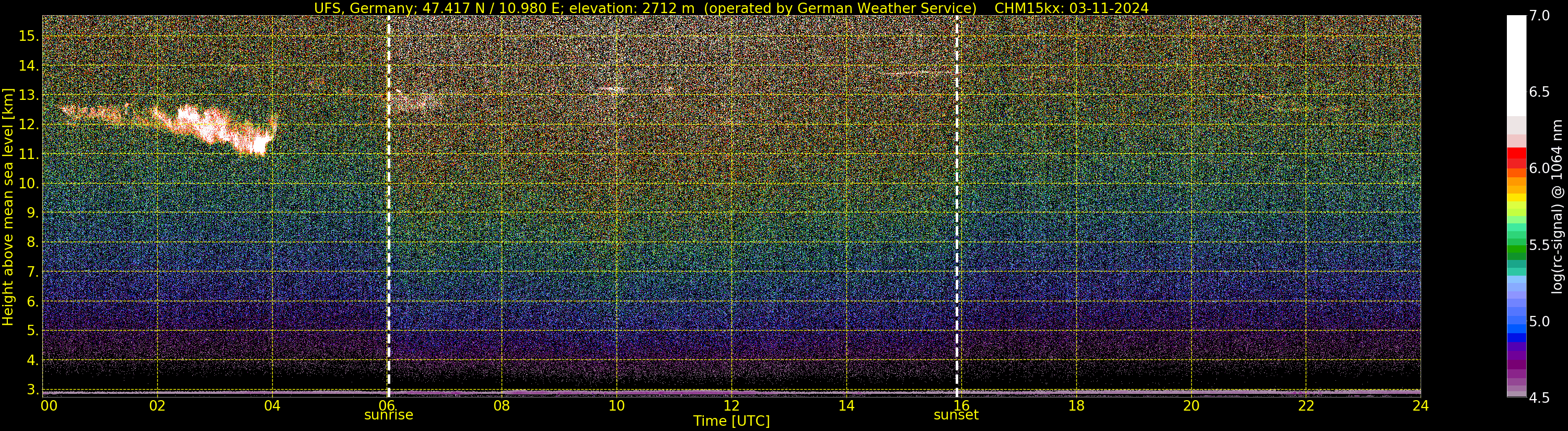Screen dimensions: 1568x431
Task: Click the "5.5" colorbar tick label
Action: [x=1539, y=245]
